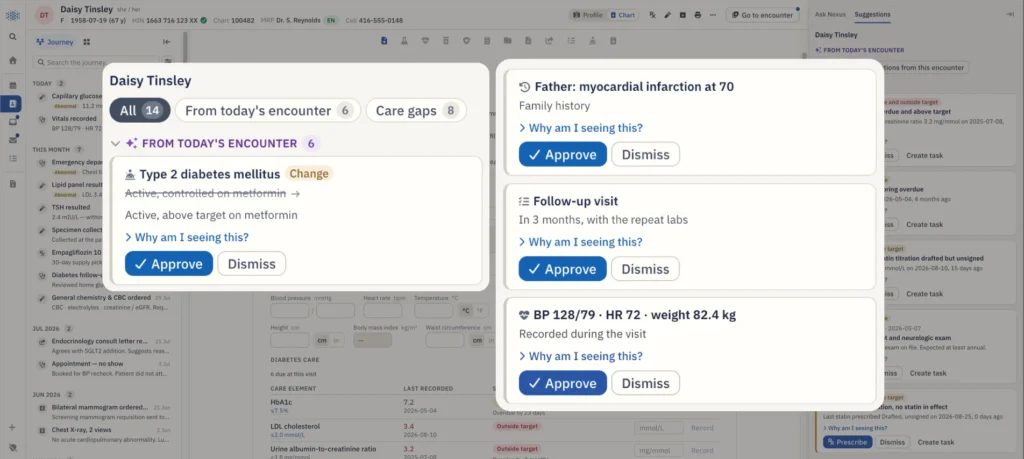Viewport: 1024px width, 459px height.
Task: Open the task list icon in left sidebar
Action: click(x=12, y=158)
